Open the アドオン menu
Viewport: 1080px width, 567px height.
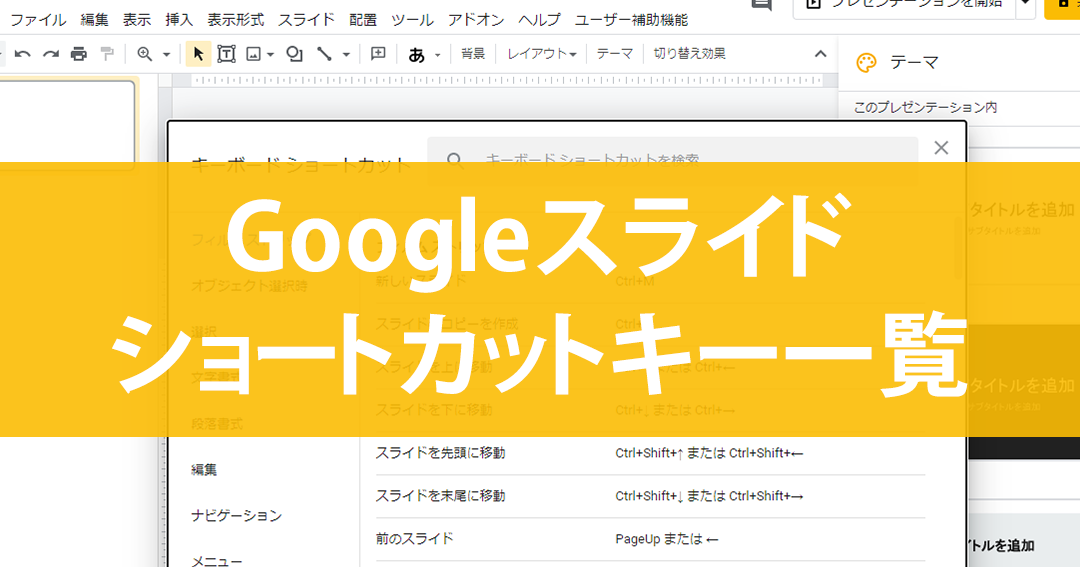pos(476,20)
